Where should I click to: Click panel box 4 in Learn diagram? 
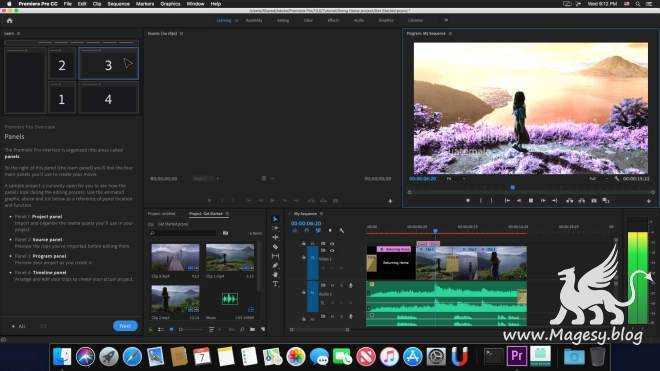[x=108, y=98]
